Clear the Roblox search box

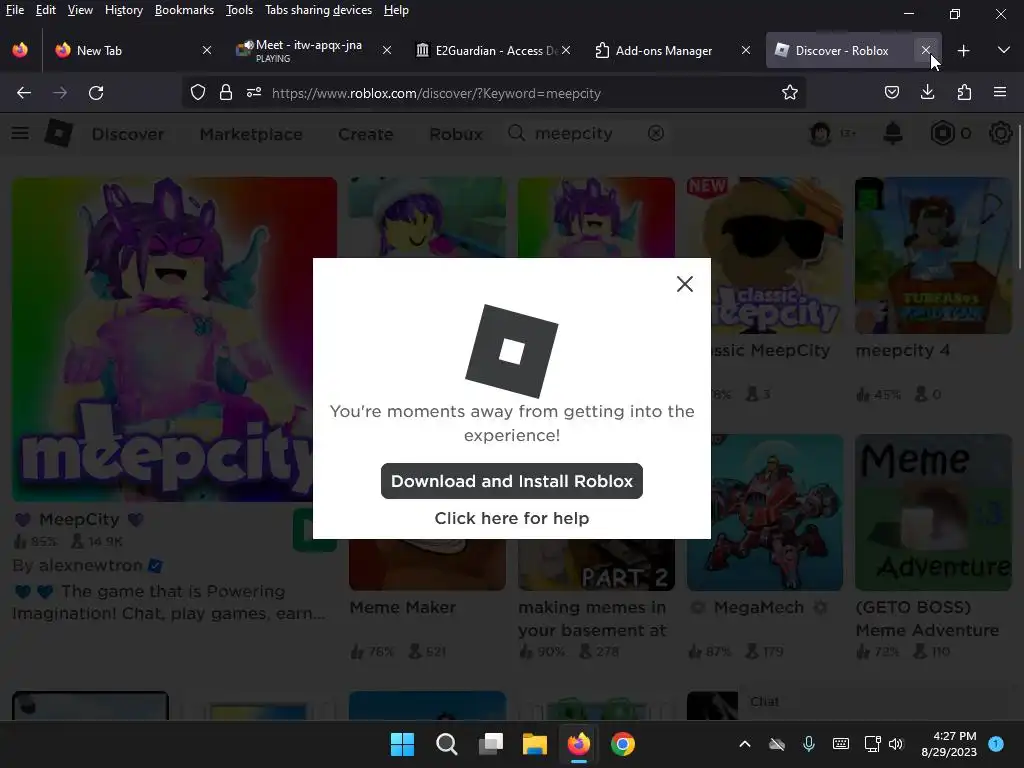656,134
